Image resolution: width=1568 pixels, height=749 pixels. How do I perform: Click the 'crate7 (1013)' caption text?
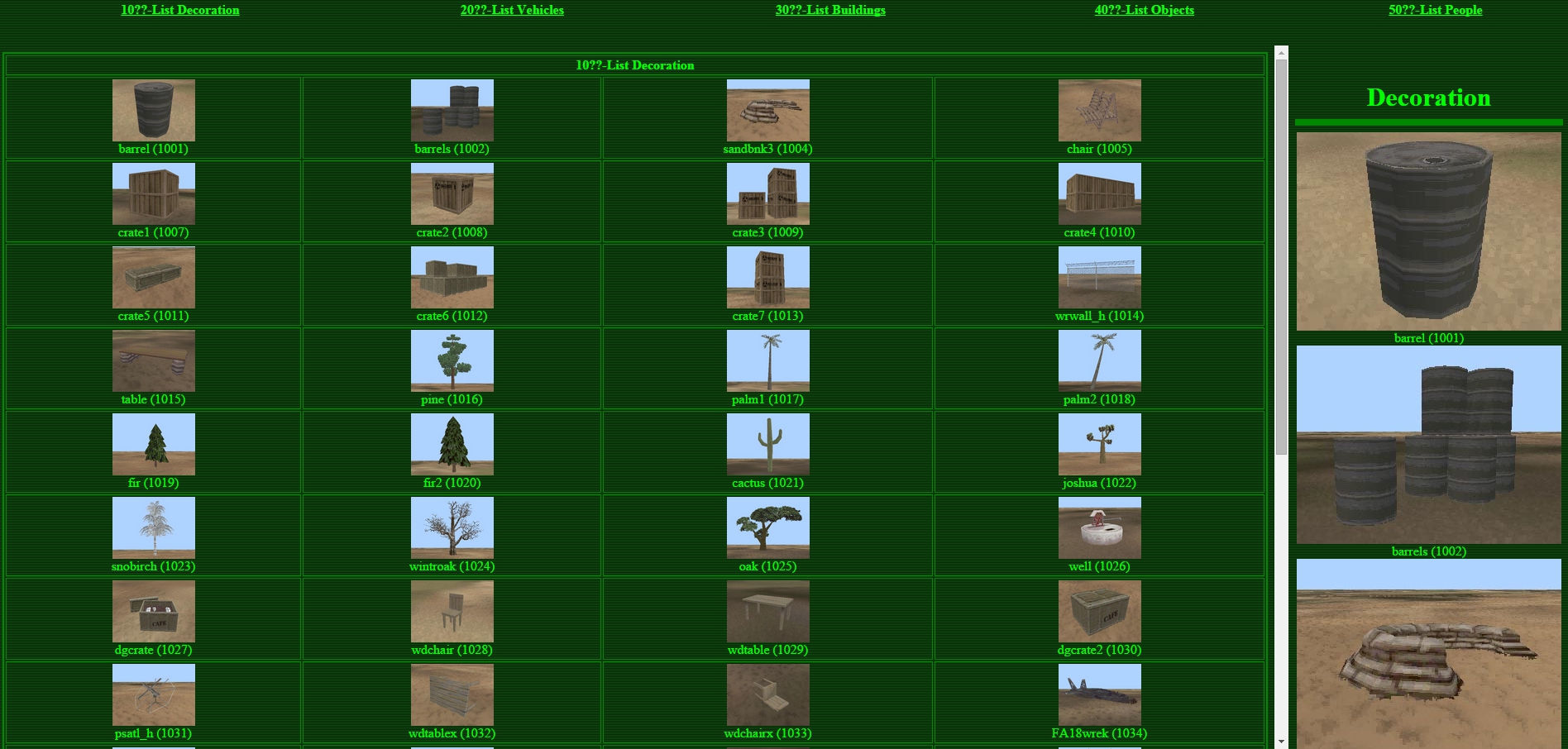tap(767, 316)
